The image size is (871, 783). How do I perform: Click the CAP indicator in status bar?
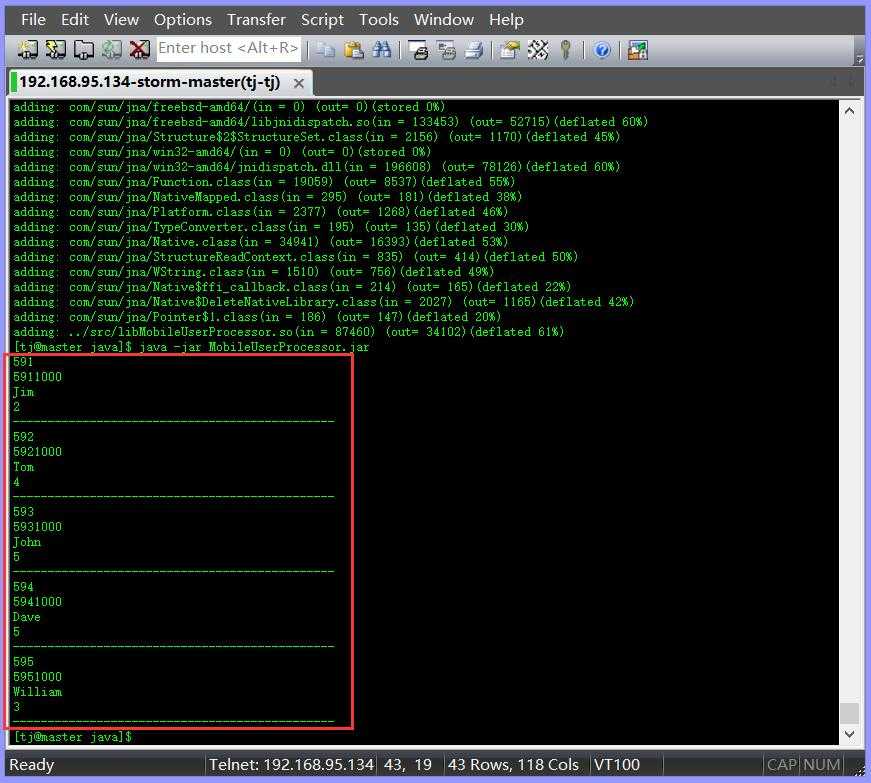click(x=782, y=765)
